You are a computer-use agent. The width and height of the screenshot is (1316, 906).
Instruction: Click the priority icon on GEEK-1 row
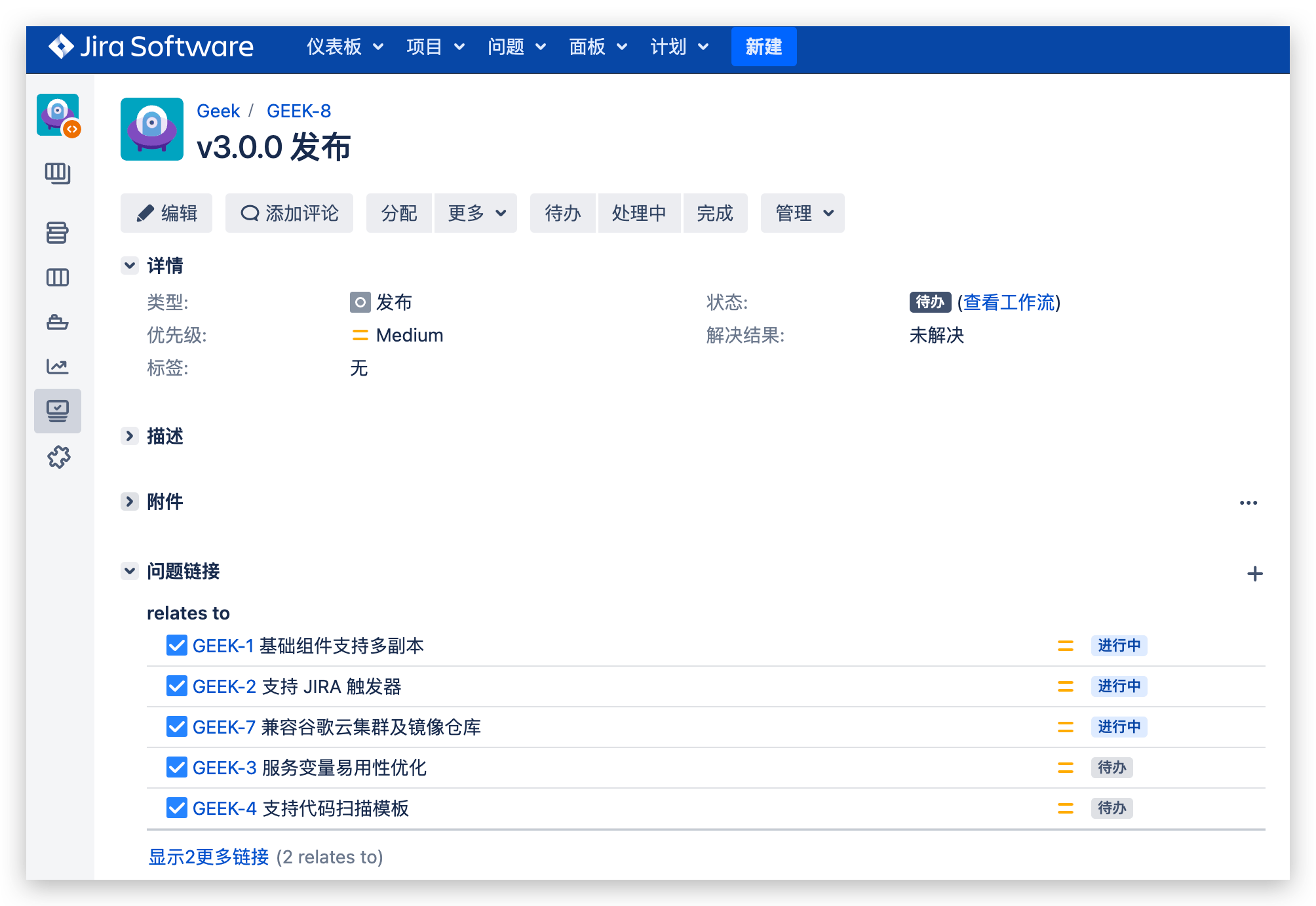pyautogui.click(x=1066, y=646)
